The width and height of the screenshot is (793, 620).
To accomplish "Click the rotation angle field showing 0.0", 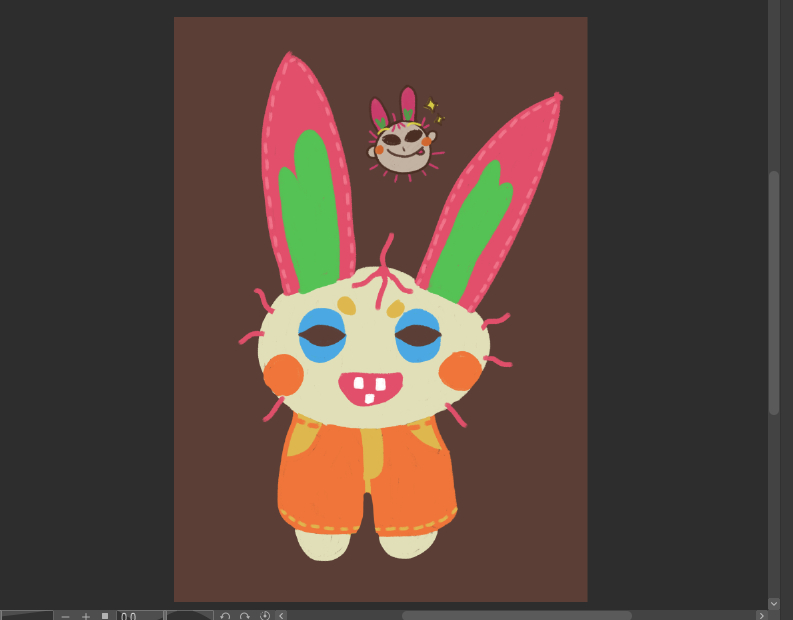I will pos(139,615).
